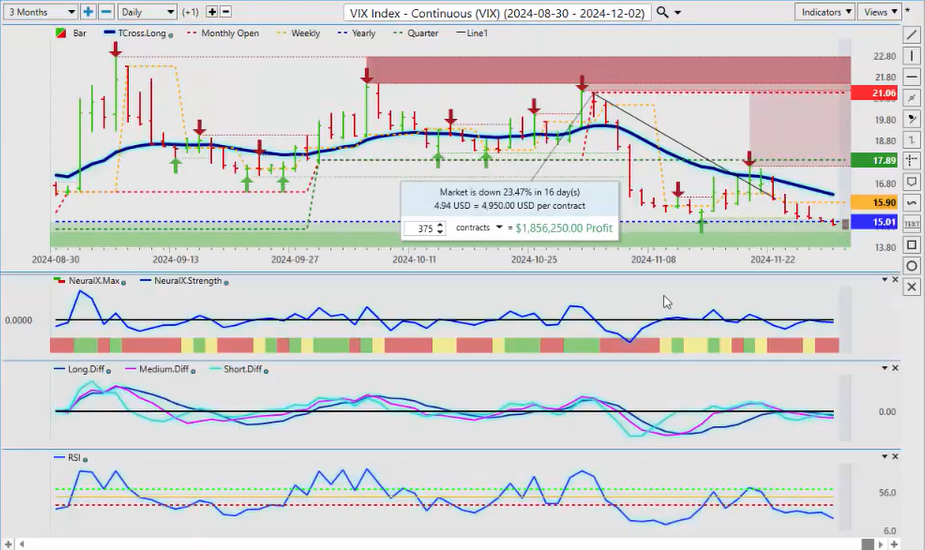Image resolution: width=925 pixels, height=550 pixels.
Task: Click the green 17.89 price label
Action: (874, 160)
